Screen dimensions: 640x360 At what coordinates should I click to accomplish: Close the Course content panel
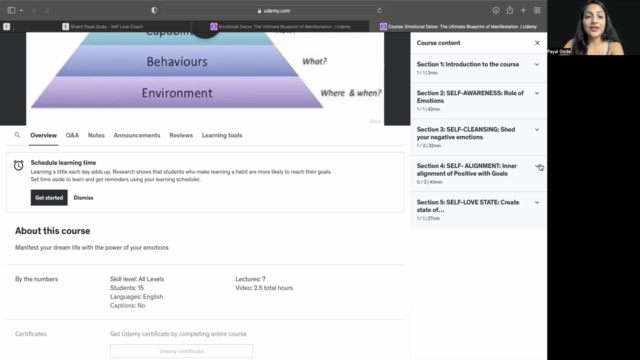coord(537,43)
